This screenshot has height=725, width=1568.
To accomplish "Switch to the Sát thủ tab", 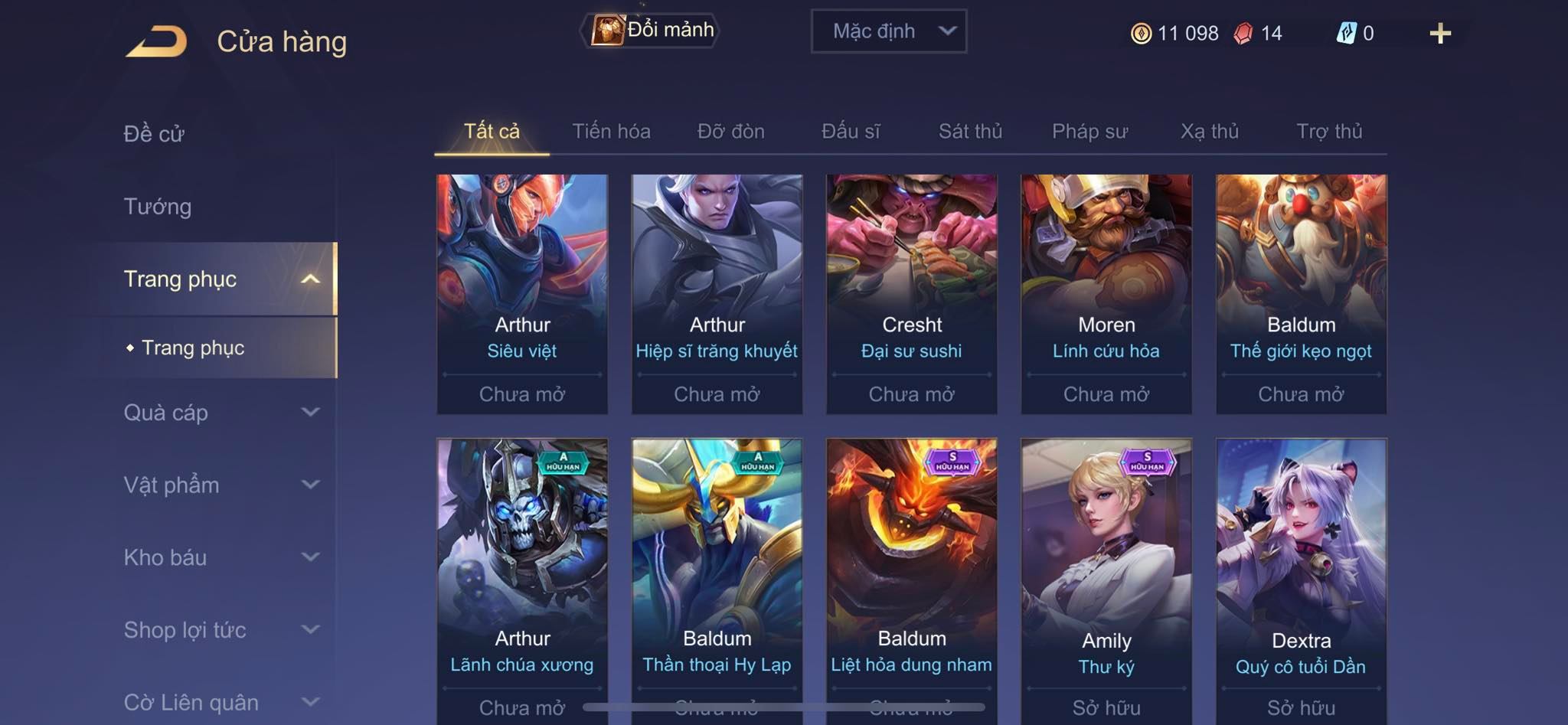I will pyautogui.click(x=970, y=132).
